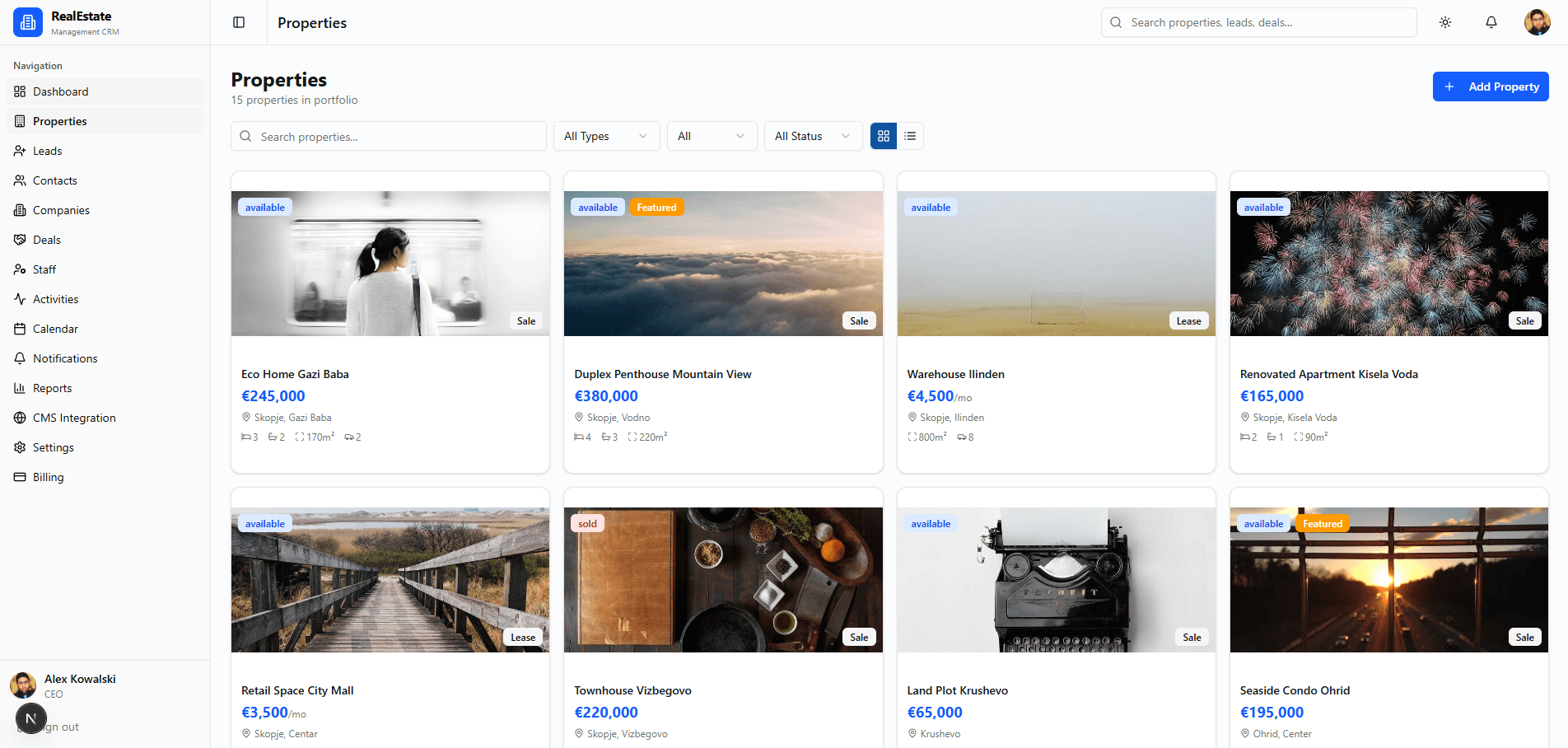Viewport: 1568px width, 748px height.
Task: Click Renovated Apartment Kisela Voda title
Action: click(x=1329, y=374)
